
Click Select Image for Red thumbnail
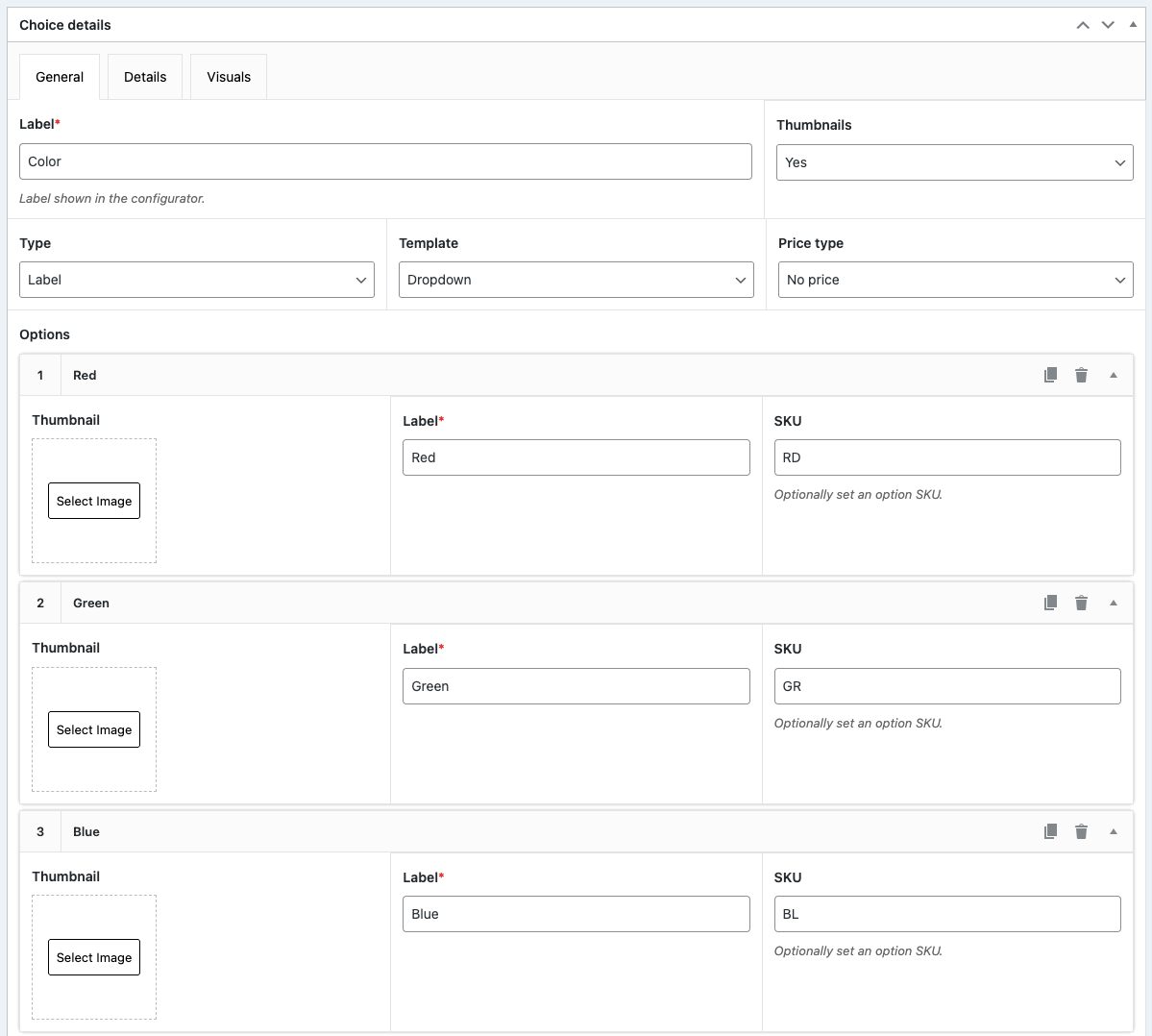[94, 501]
